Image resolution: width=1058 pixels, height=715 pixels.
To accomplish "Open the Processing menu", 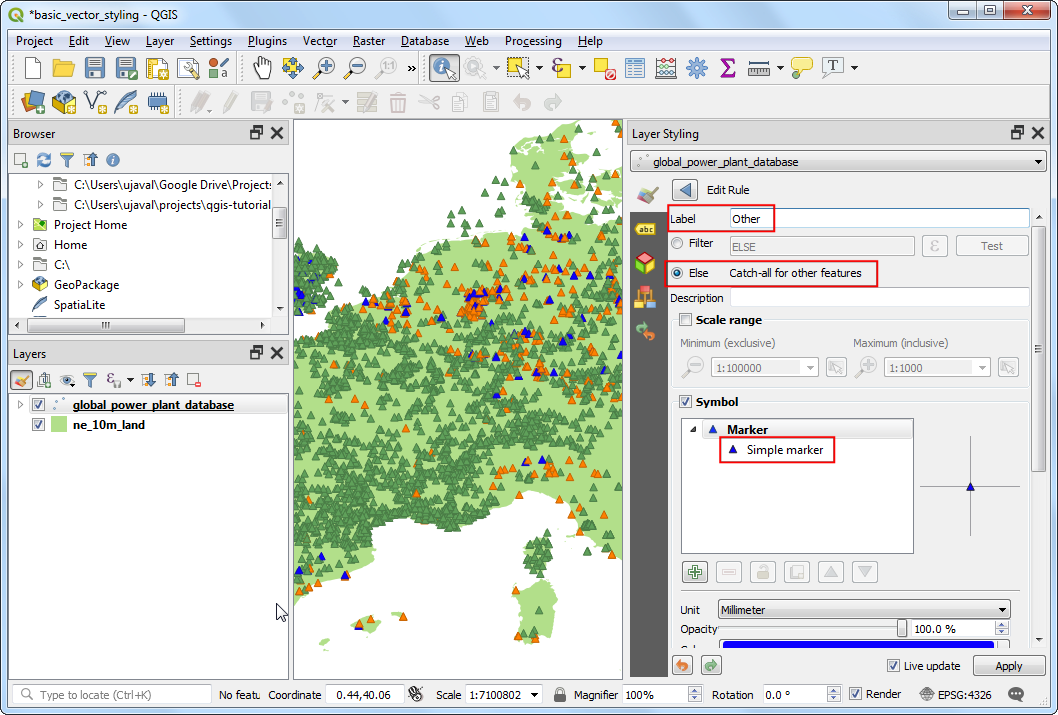I will [533, 41].
